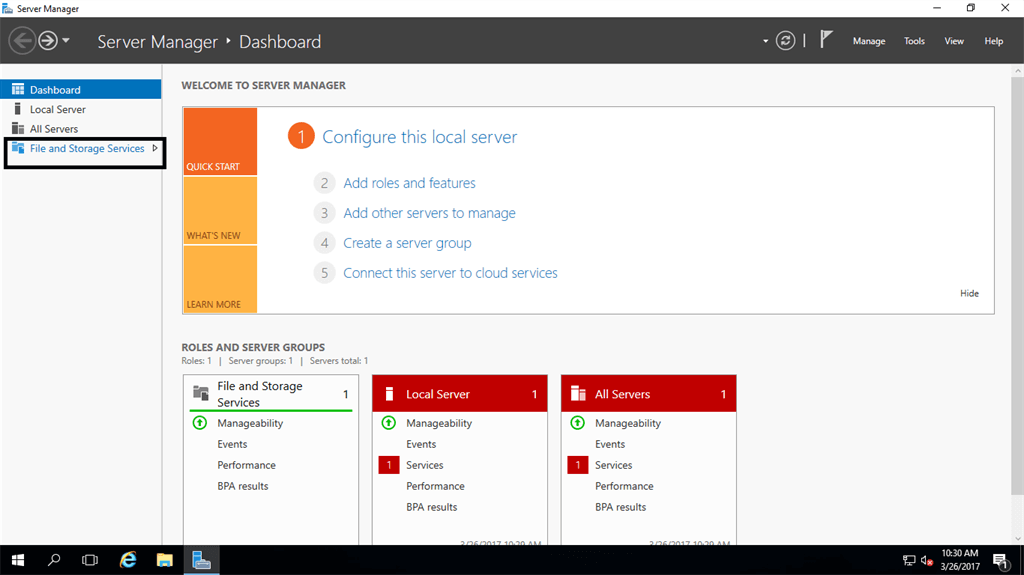Open Internet Explorer from the taskbar
The height and width of the screenshot is (575, 1024).
[x=128, y=560]
